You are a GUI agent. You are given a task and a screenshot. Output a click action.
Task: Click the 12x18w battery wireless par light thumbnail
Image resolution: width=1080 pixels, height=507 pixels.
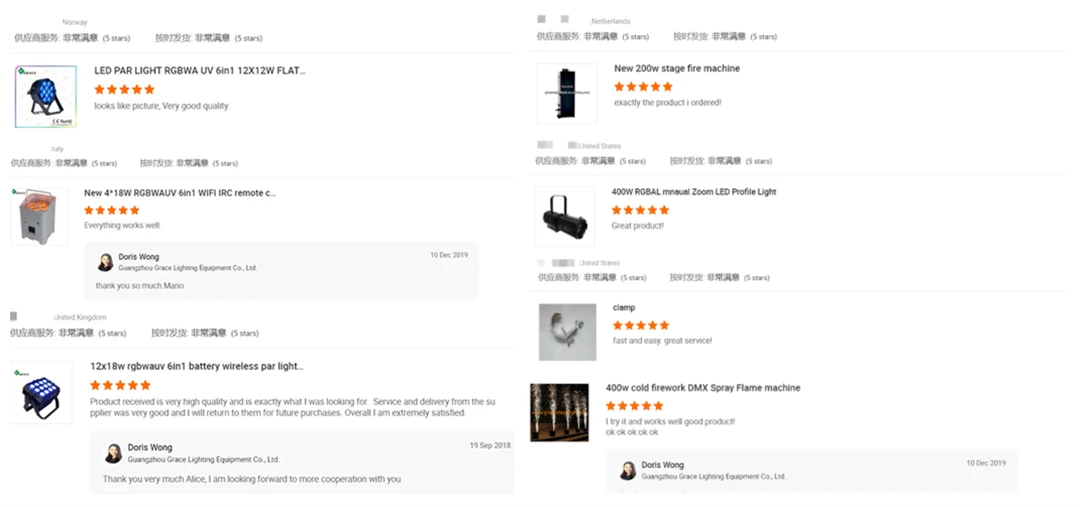pos(41,391)
